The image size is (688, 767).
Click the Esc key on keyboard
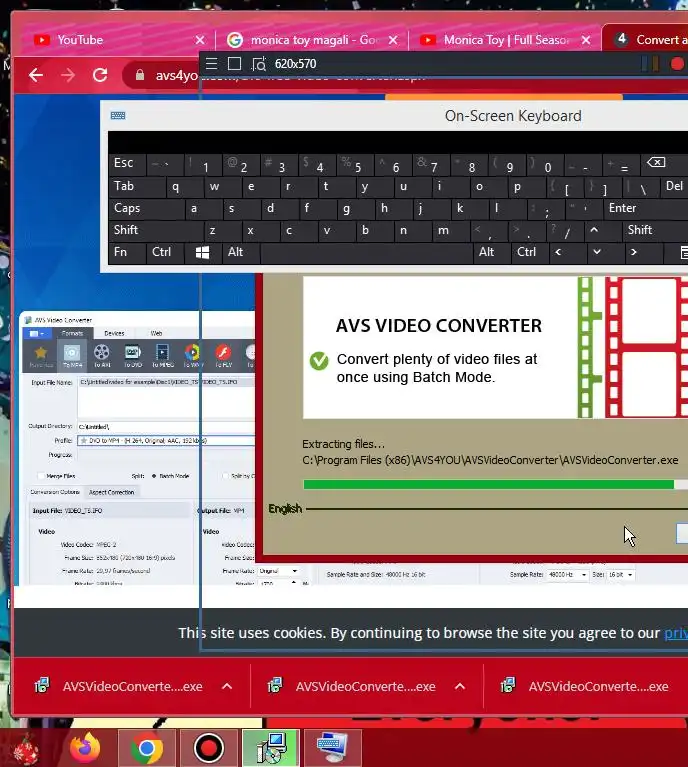pyautogui.click(x=127, y=163)
